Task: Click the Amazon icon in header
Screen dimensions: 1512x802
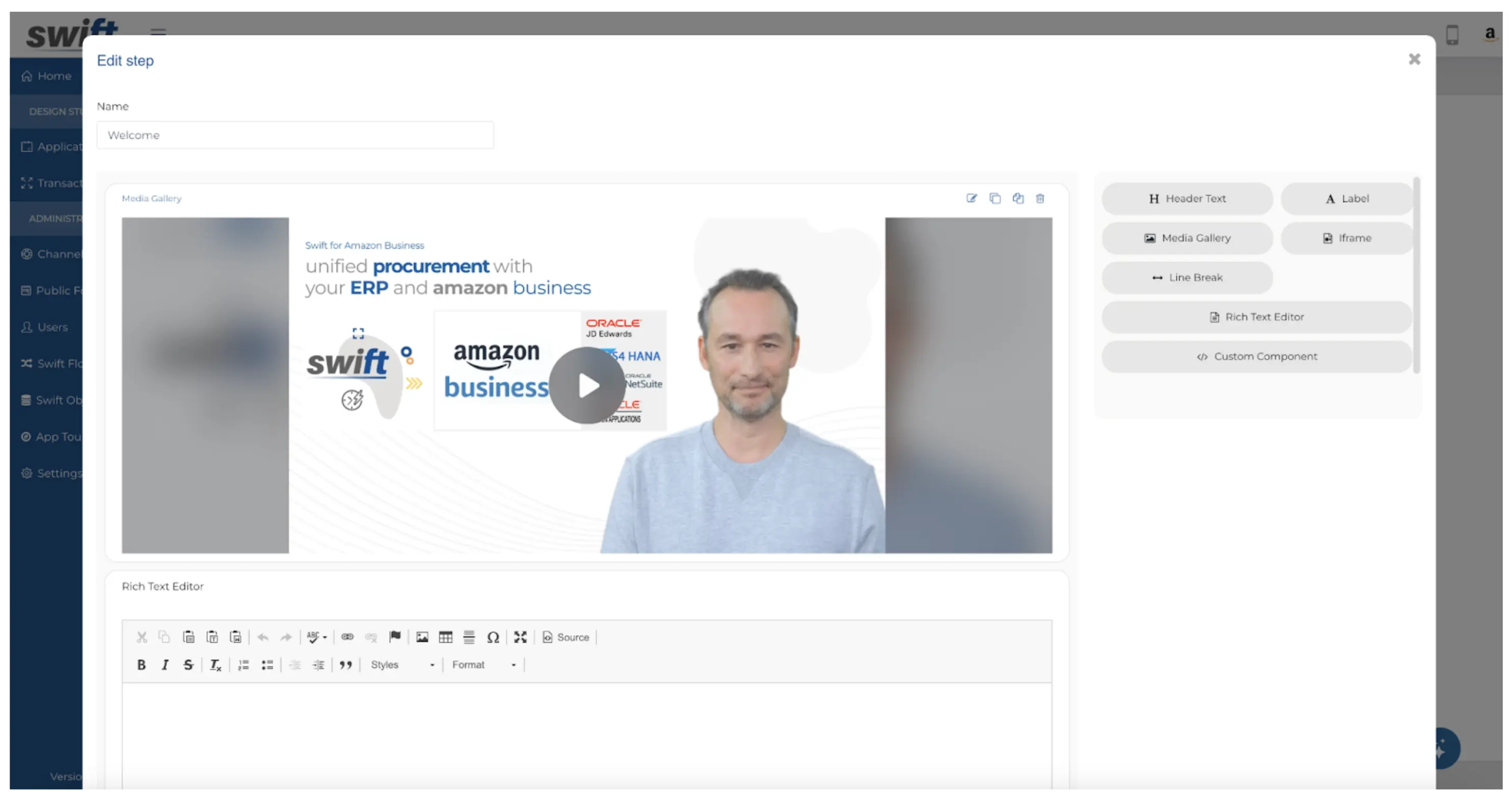Action: [x=1489, y=34]
